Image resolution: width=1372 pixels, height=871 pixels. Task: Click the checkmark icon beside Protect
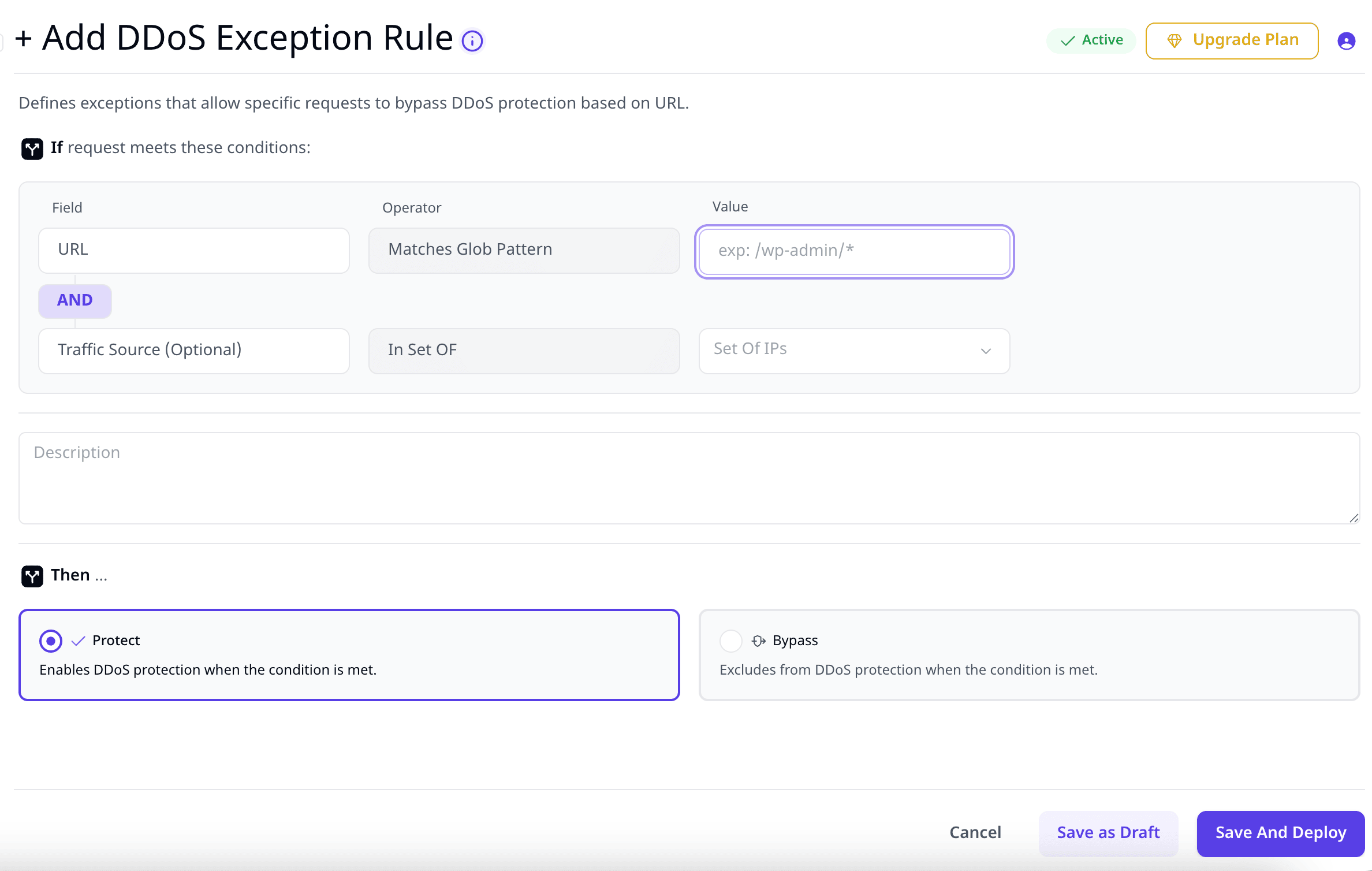tap(78, 641)
